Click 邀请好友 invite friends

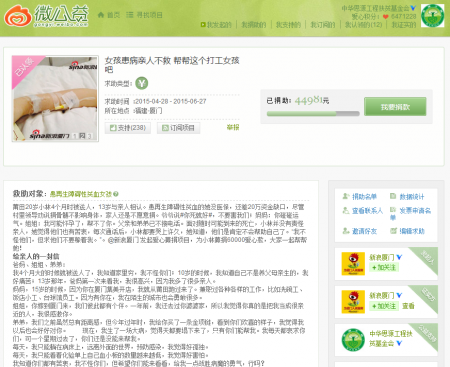[360, 231]
